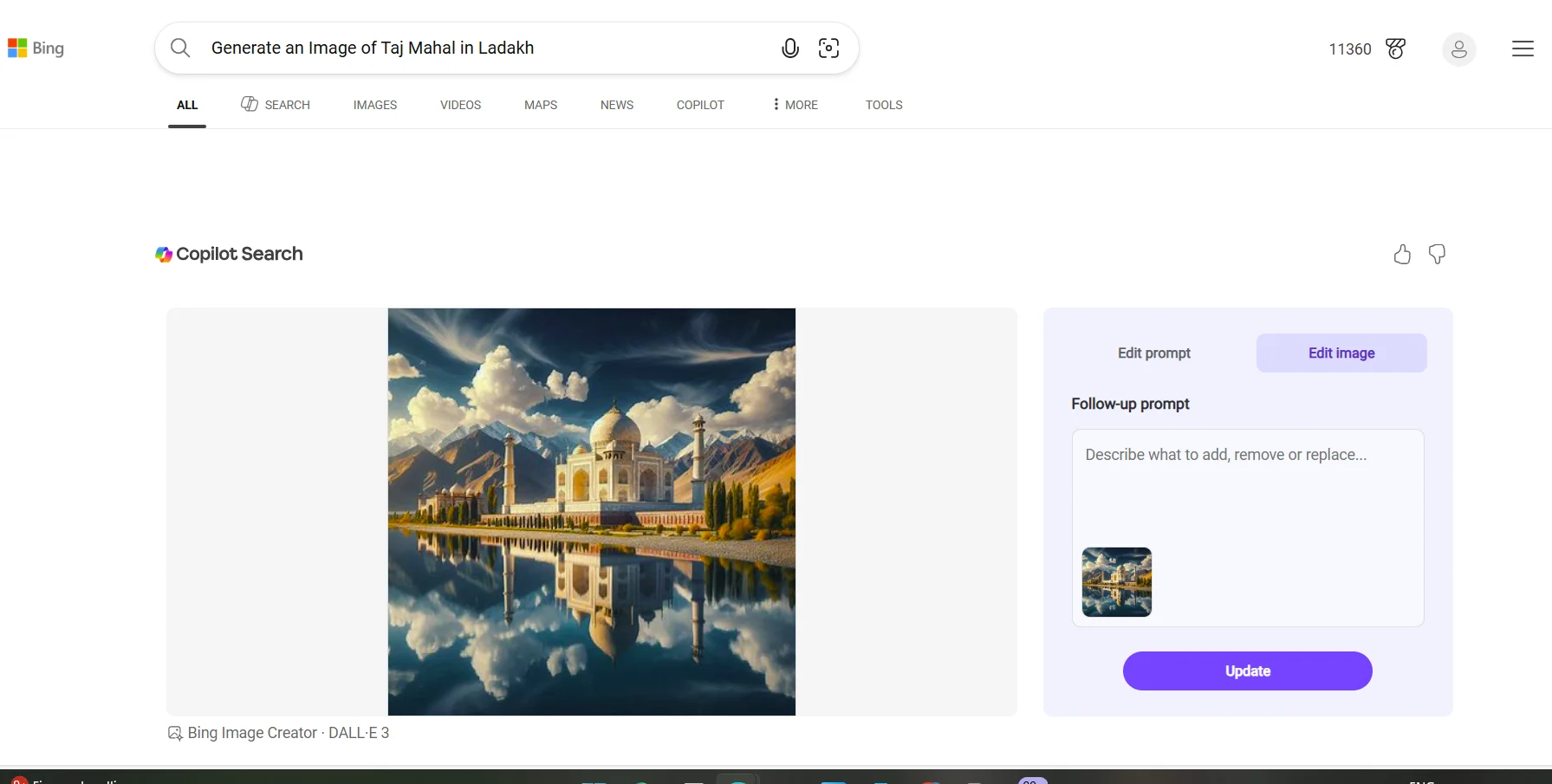Open the generated Taj Mahal image
Image resolution: width=1552 pixels, height=784 pixels.
[x=592, y=512]
